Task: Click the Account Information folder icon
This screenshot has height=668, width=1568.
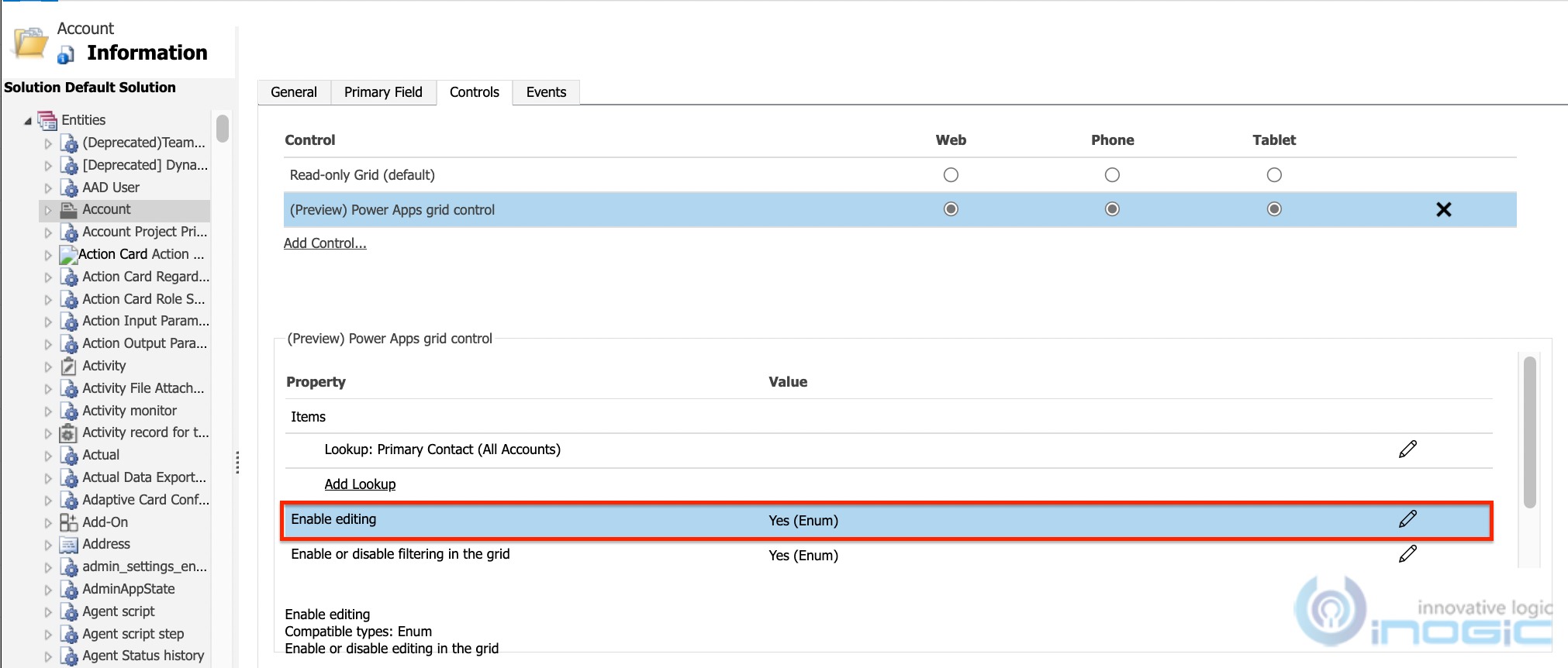Action: coord(31,43)
